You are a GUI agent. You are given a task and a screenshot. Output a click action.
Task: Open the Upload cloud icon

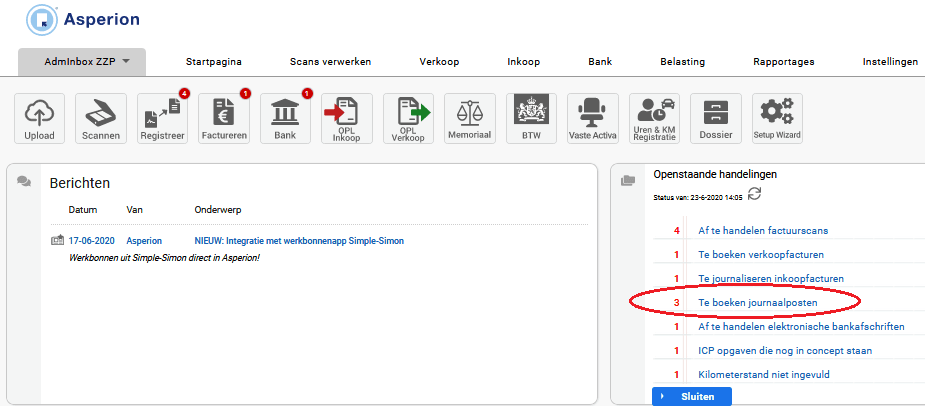tap(40, 119)
